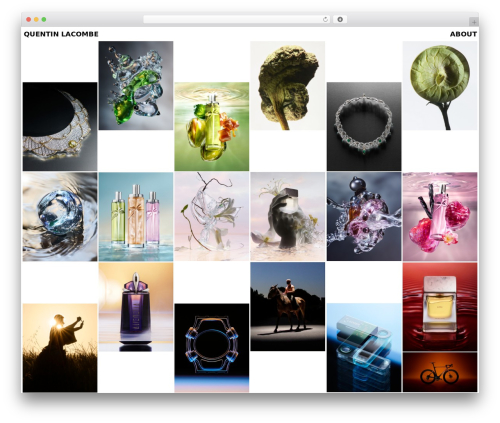Viewport: 500px width, 423px height.
Task: Open the pink perfume with vanilla pods photo
Action: (440, 216)
